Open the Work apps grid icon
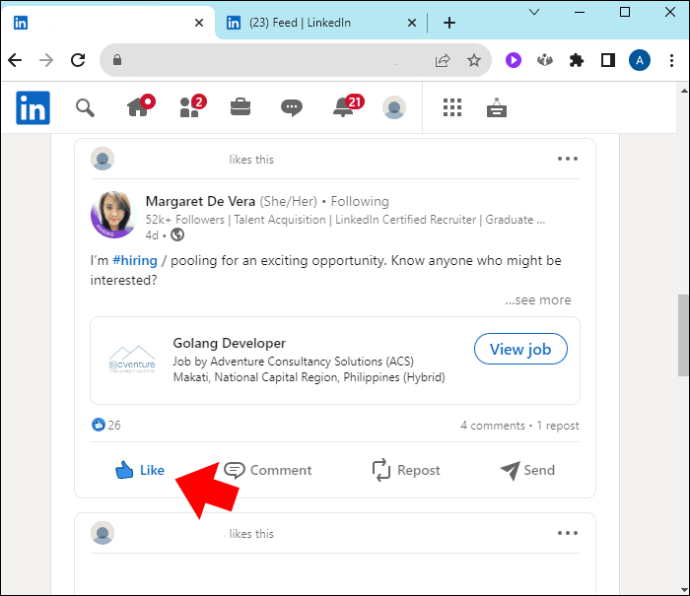 [x=452, y=107]
